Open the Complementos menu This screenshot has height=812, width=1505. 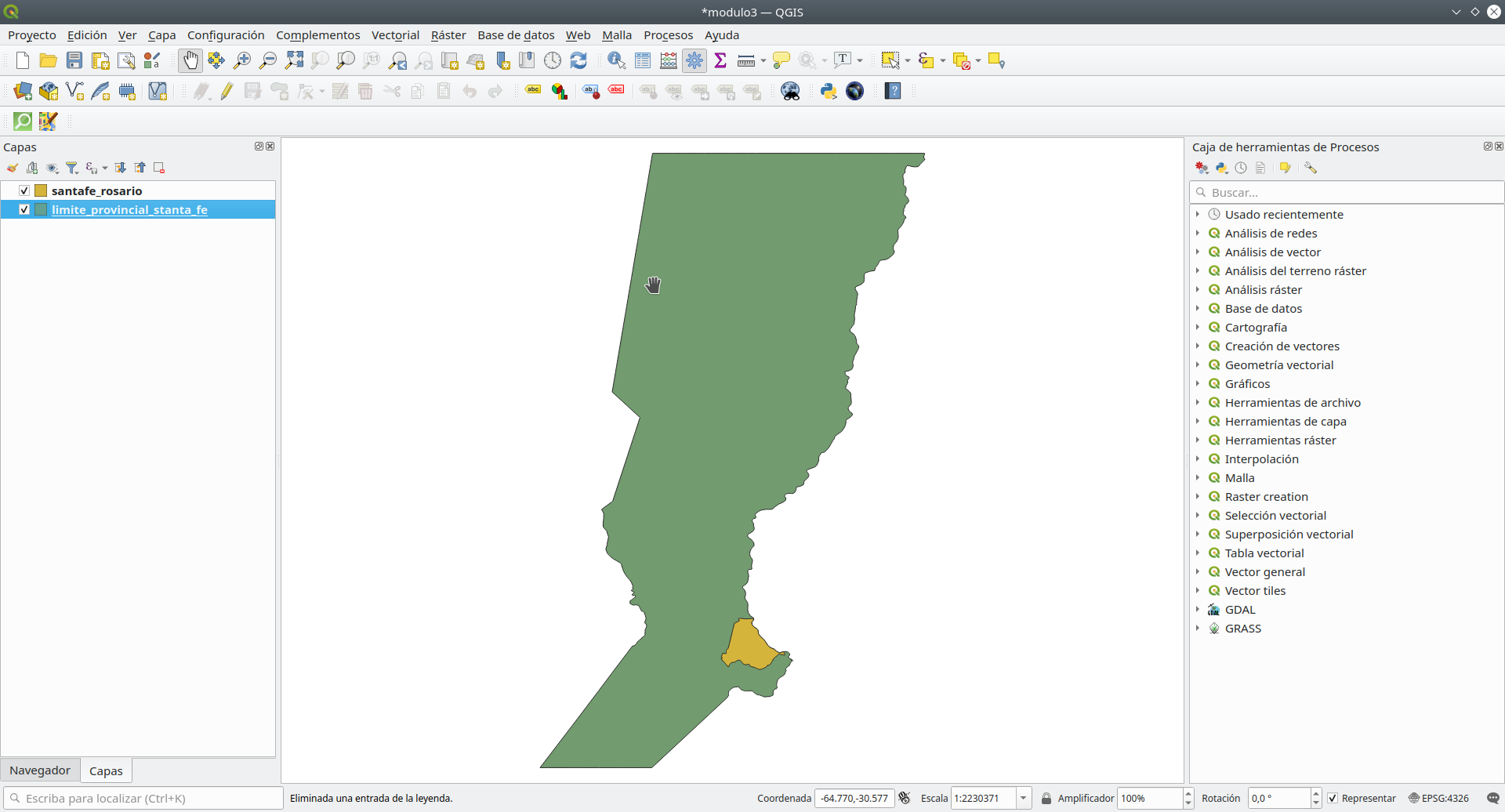pos(317,34)
